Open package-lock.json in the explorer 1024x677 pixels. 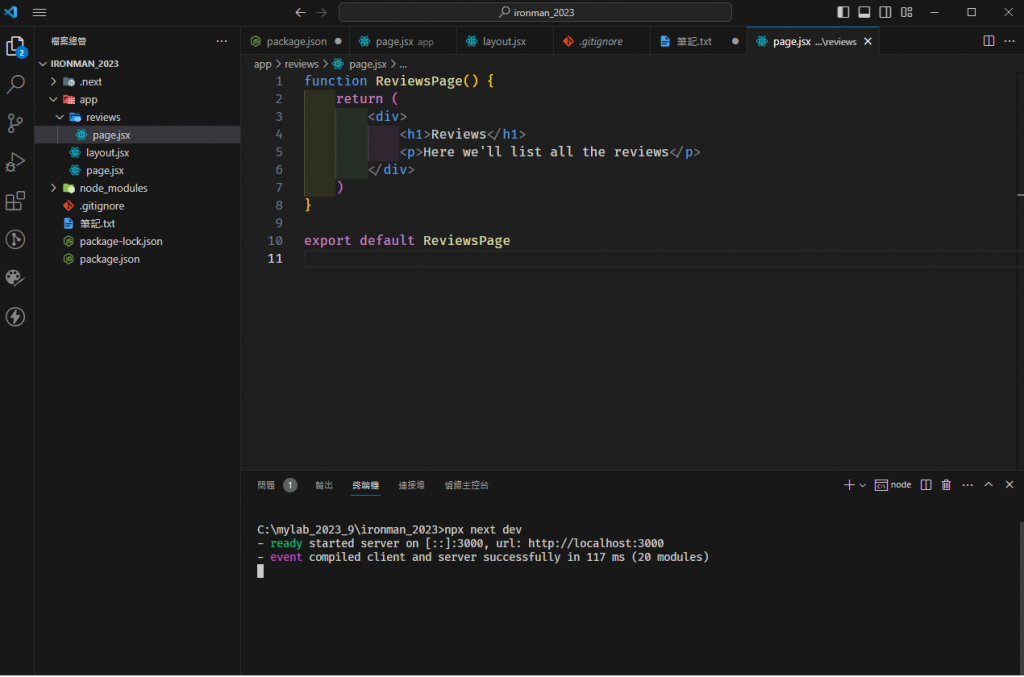(120, 241)
